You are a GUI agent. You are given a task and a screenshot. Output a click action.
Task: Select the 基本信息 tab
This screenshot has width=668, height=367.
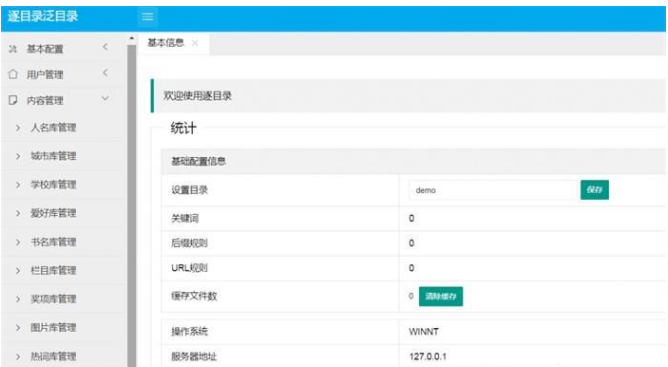[x=166, y=43]
